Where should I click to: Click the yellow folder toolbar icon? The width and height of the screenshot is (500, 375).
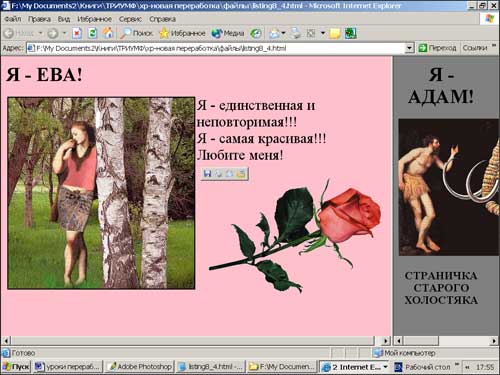pyautogui.click(x=335, y=33)
